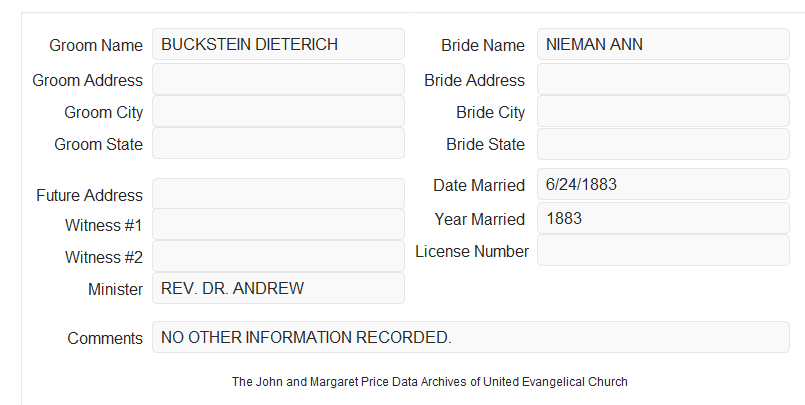Viewport: 805px width, 405px height.
Task: Click the Bride State text box
Action: click(x=663, y=144)
